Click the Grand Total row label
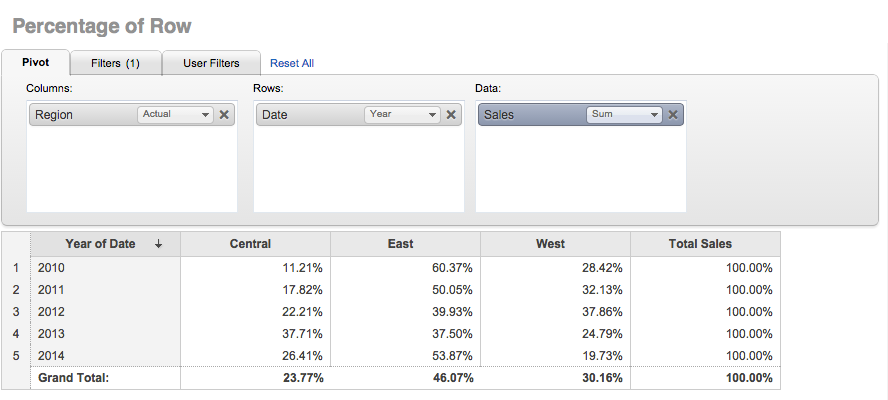 click(73, 378)
